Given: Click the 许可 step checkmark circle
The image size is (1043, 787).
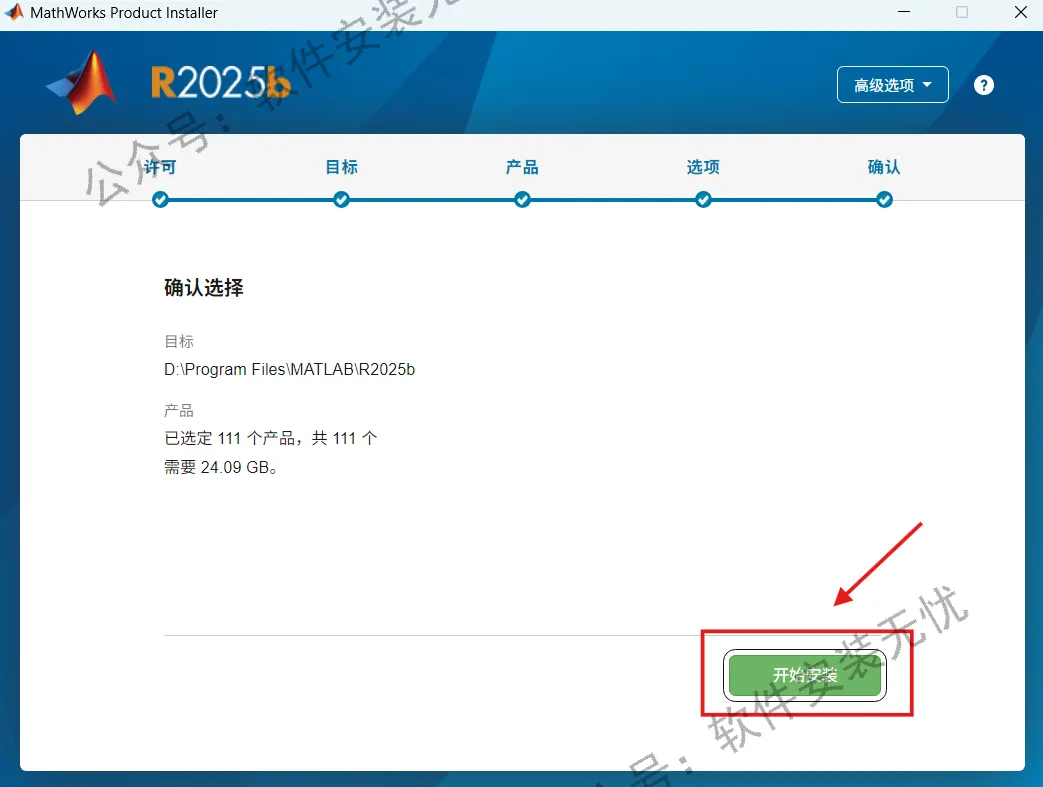Looking at the screenshot, I should click(160, 200).
